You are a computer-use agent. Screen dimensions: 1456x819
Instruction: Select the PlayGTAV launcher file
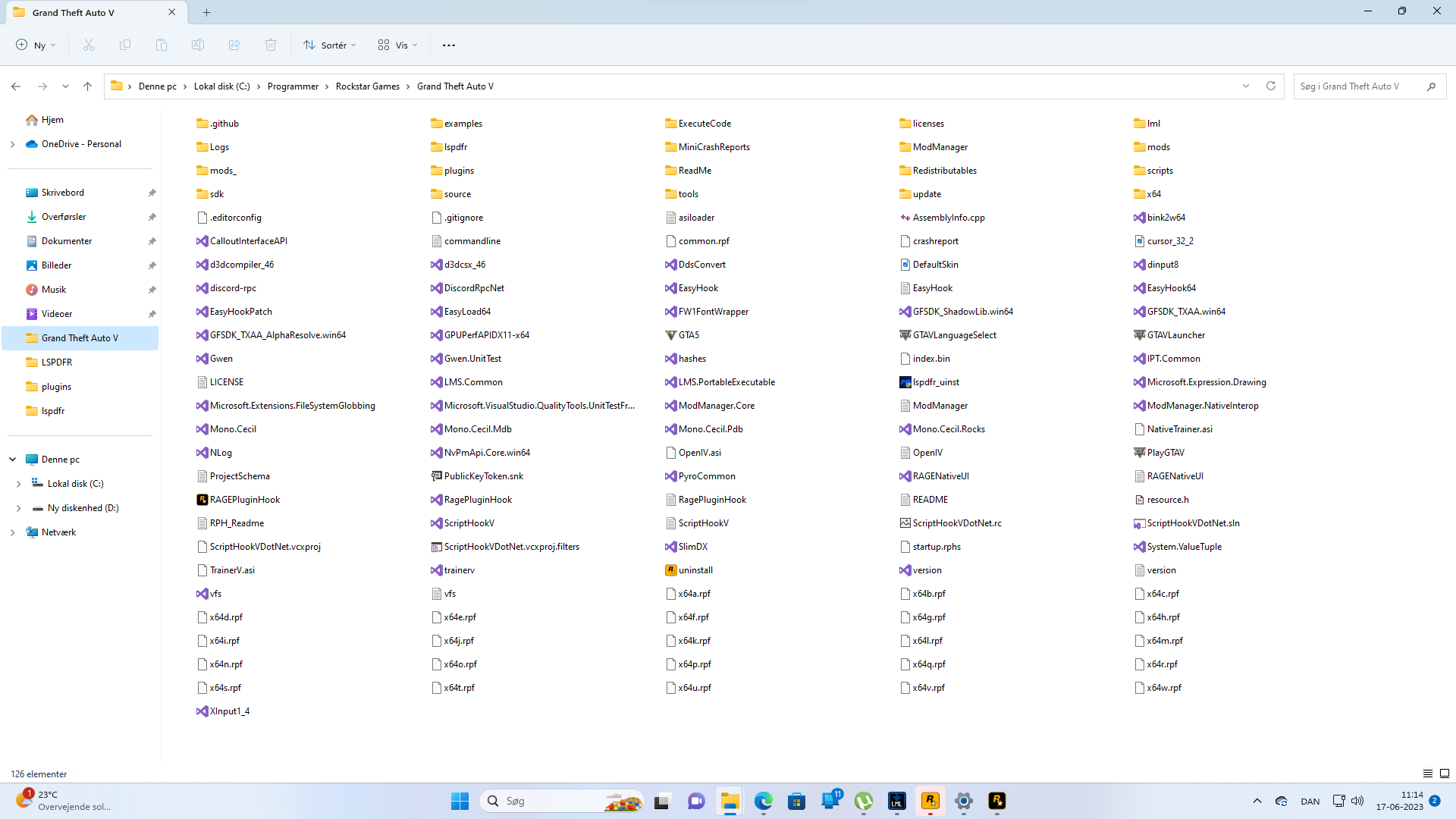[x=1165, y=453]
